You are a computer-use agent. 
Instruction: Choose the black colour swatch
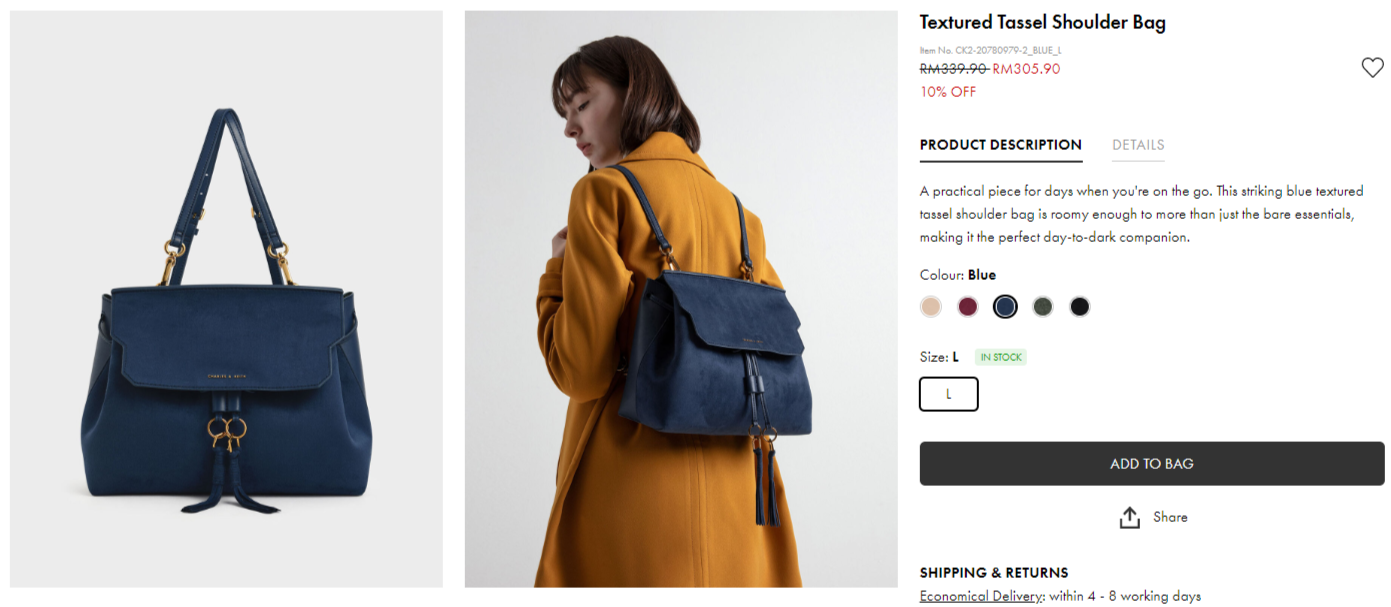tap(1079, 307)
